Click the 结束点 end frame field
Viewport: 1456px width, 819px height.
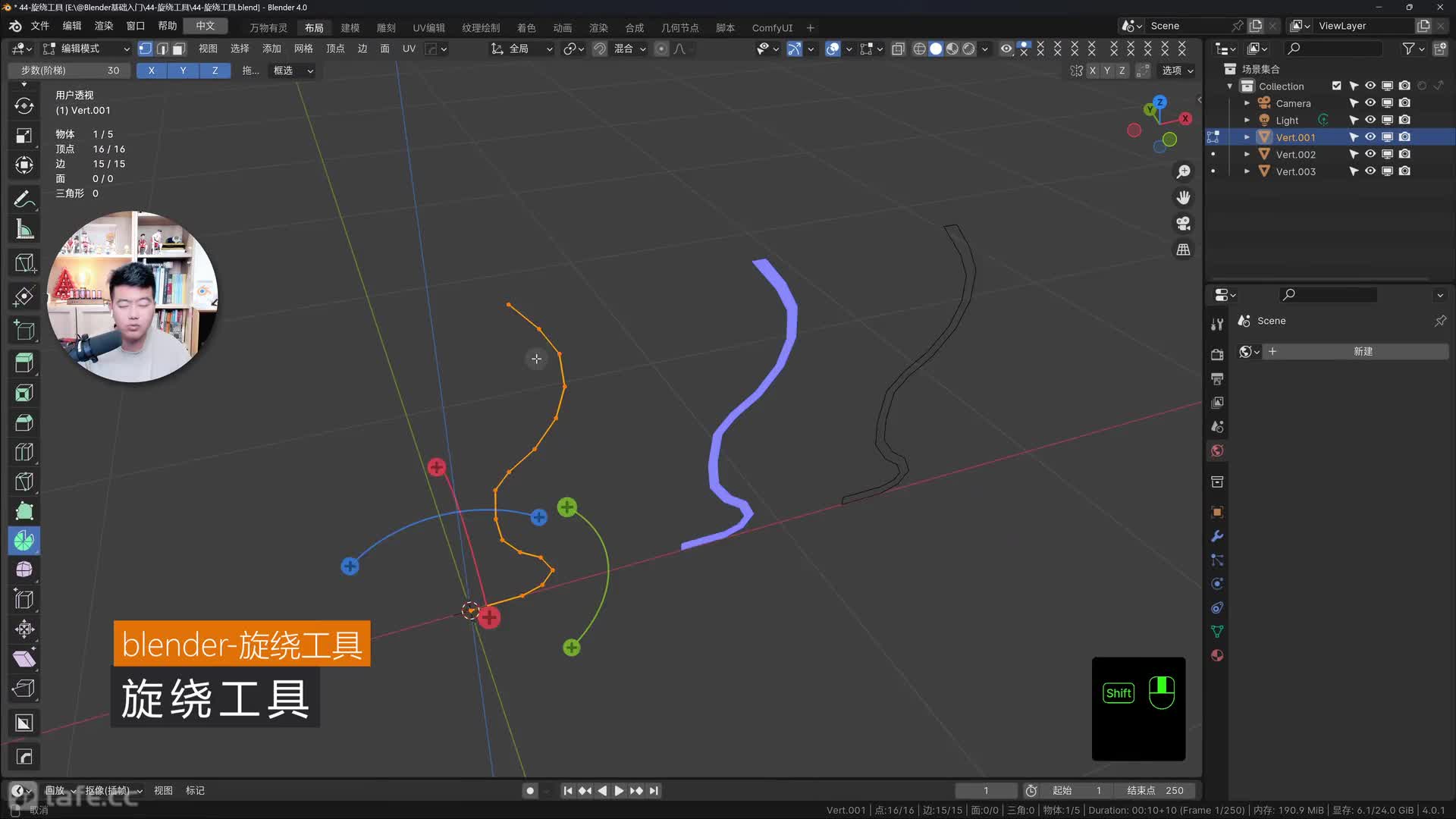[1155, 790]
